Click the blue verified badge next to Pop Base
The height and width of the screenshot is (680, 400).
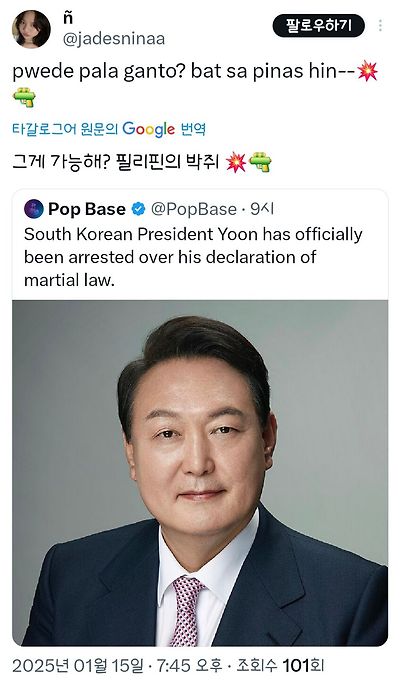(x=138, y=209)
